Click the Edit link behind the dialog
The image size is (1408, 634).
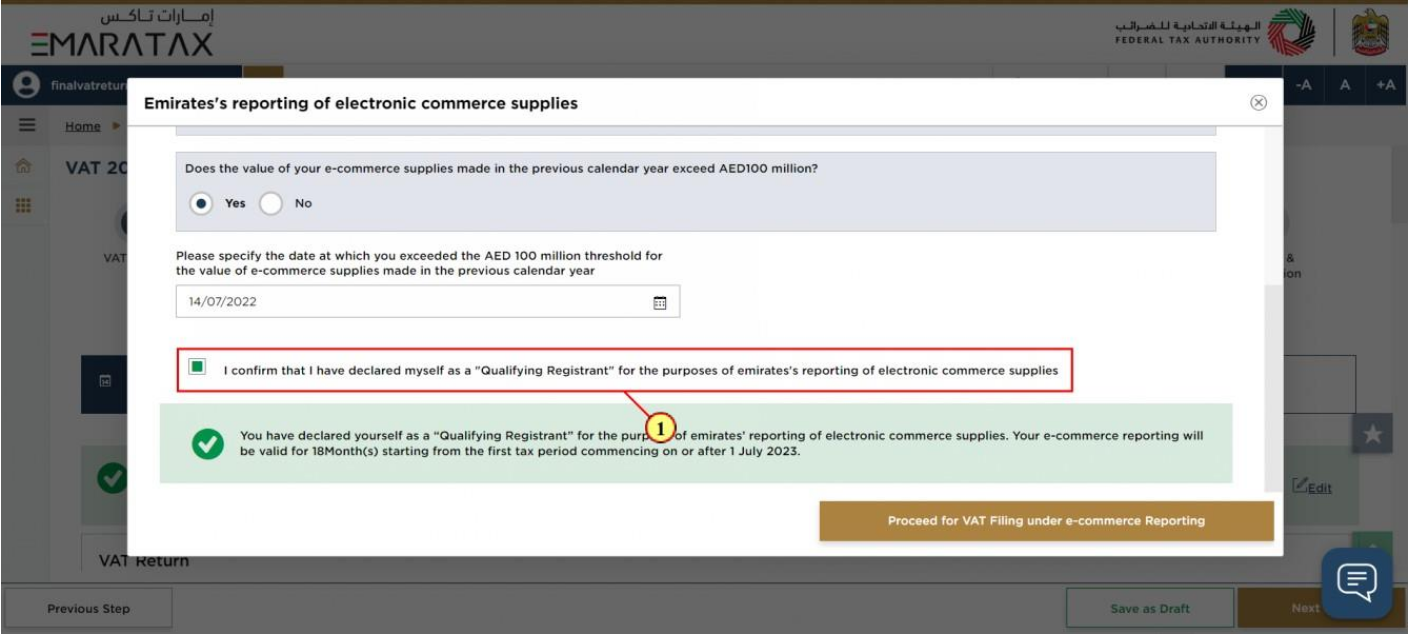click(1313, 486)
